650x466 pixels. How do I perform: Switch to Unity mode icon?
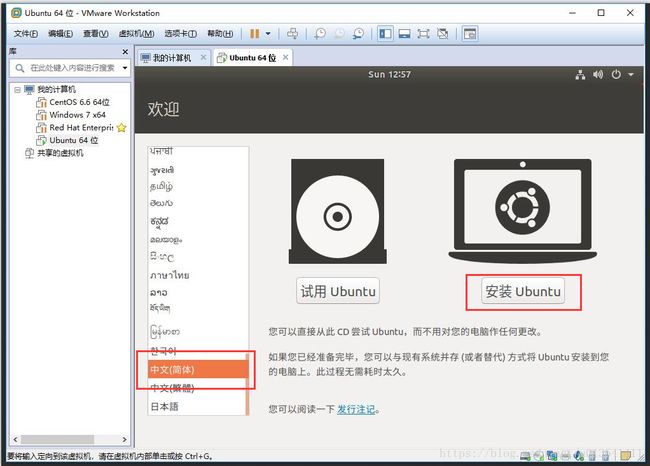click(443, 34)
